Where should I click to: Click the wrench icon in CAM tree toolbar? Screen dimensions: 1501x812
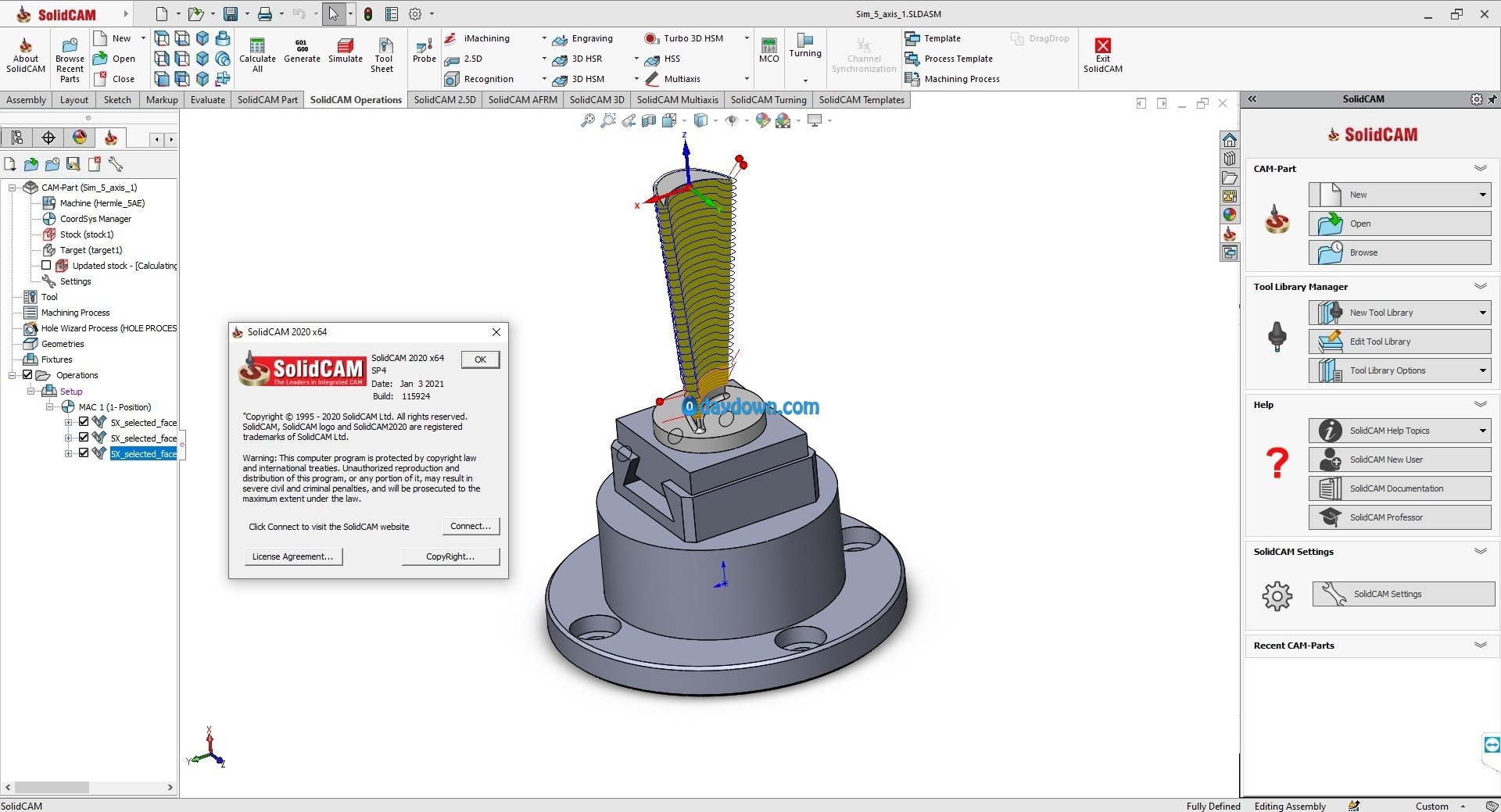pyautogui.click(x=116, y=164)
